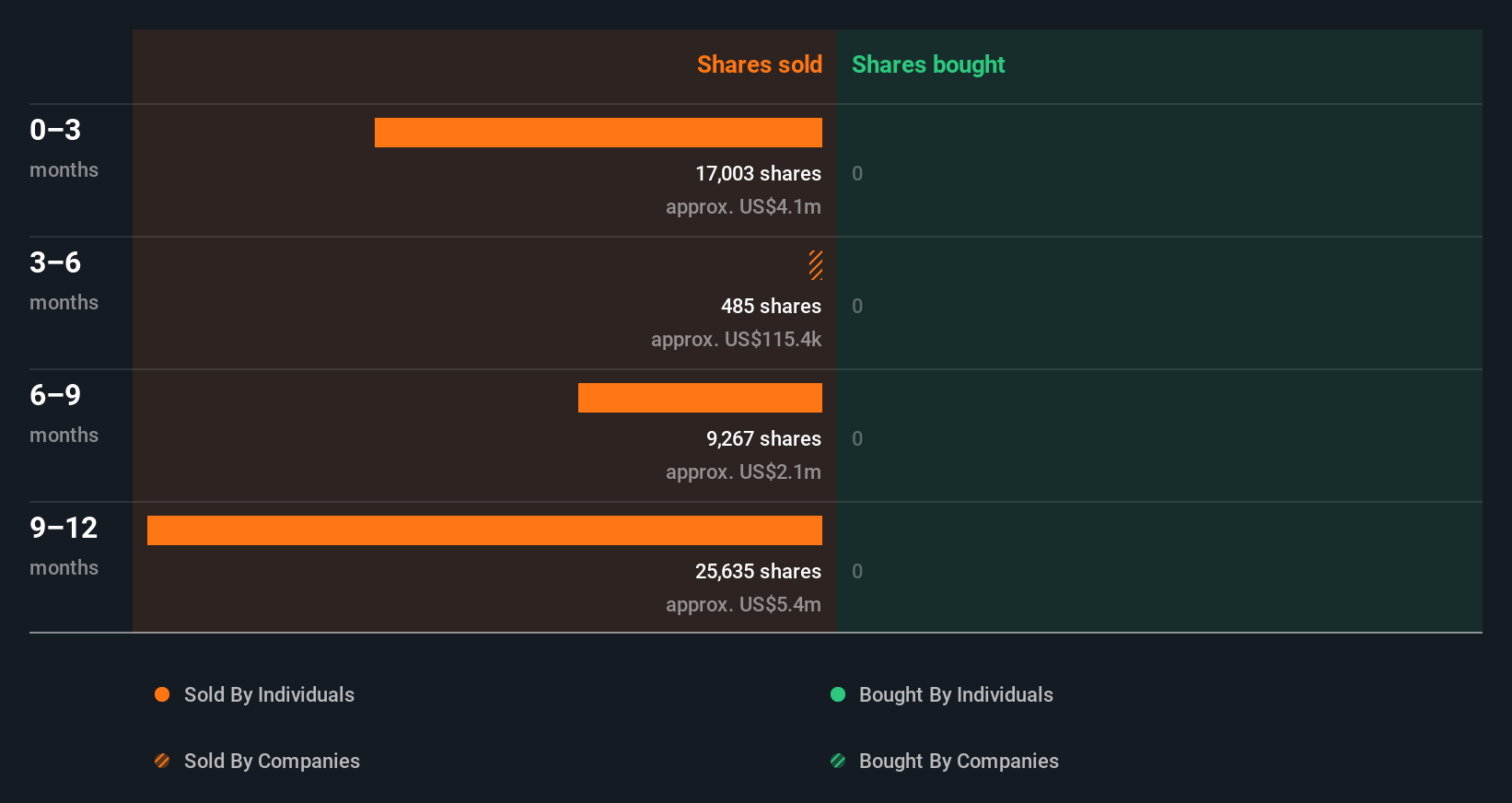Select the Sold By Individuals legend label
This screenshot has width=1512, height=803.
269,694
